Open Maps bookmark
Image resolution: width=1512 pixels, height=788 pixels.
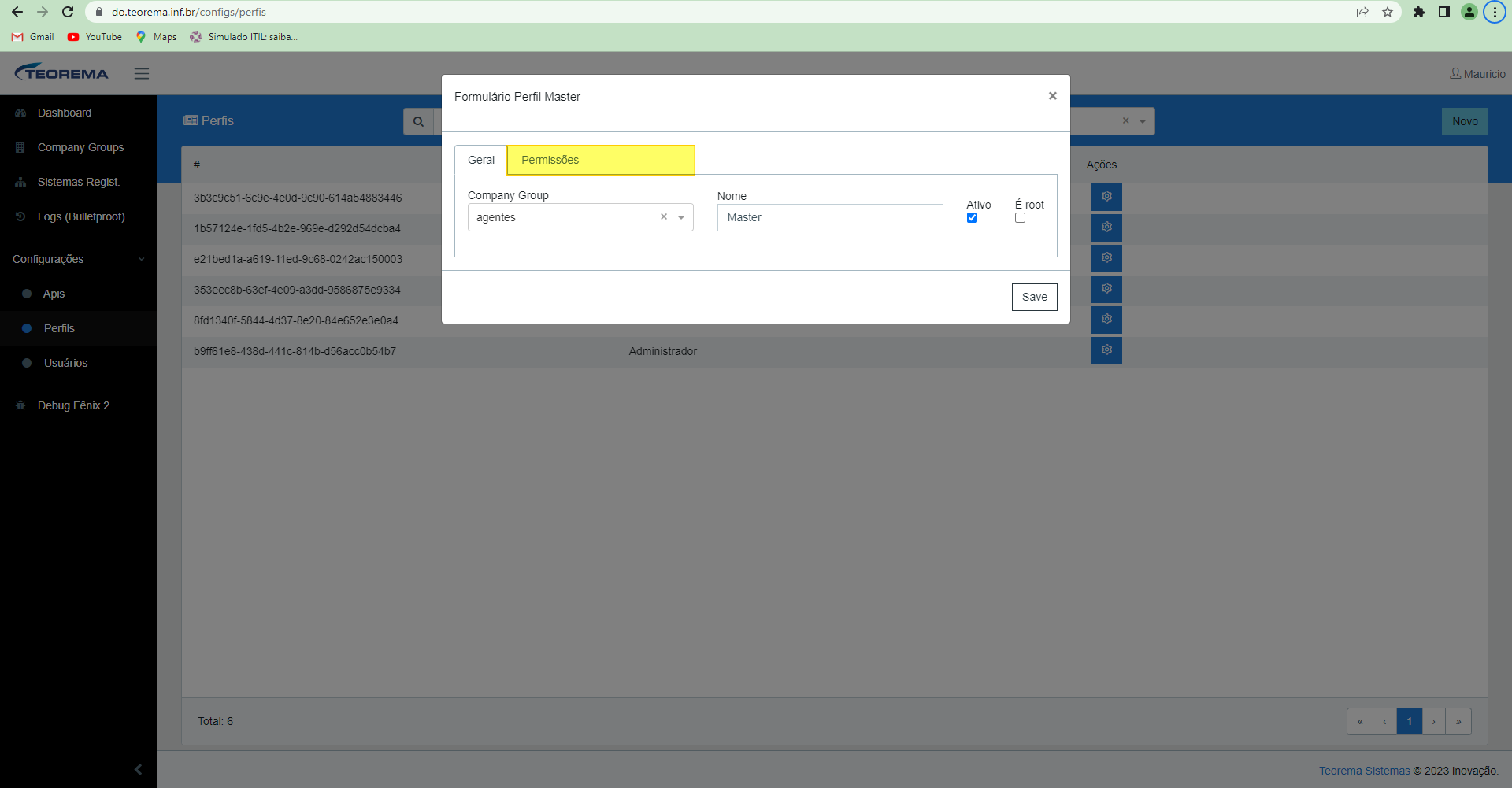pyautogui.click(x=156, y=37)
